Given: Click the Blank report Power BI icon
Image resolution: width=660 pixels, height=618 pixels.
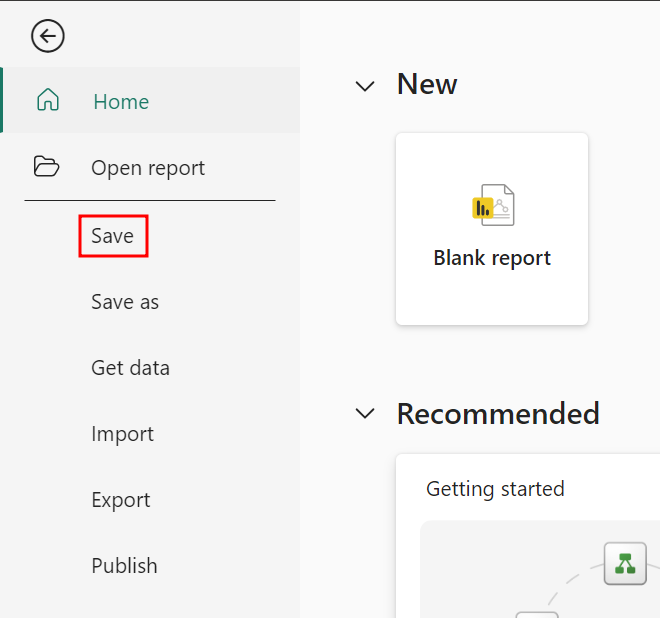Looking at the screenshot, I should point(493,205).
